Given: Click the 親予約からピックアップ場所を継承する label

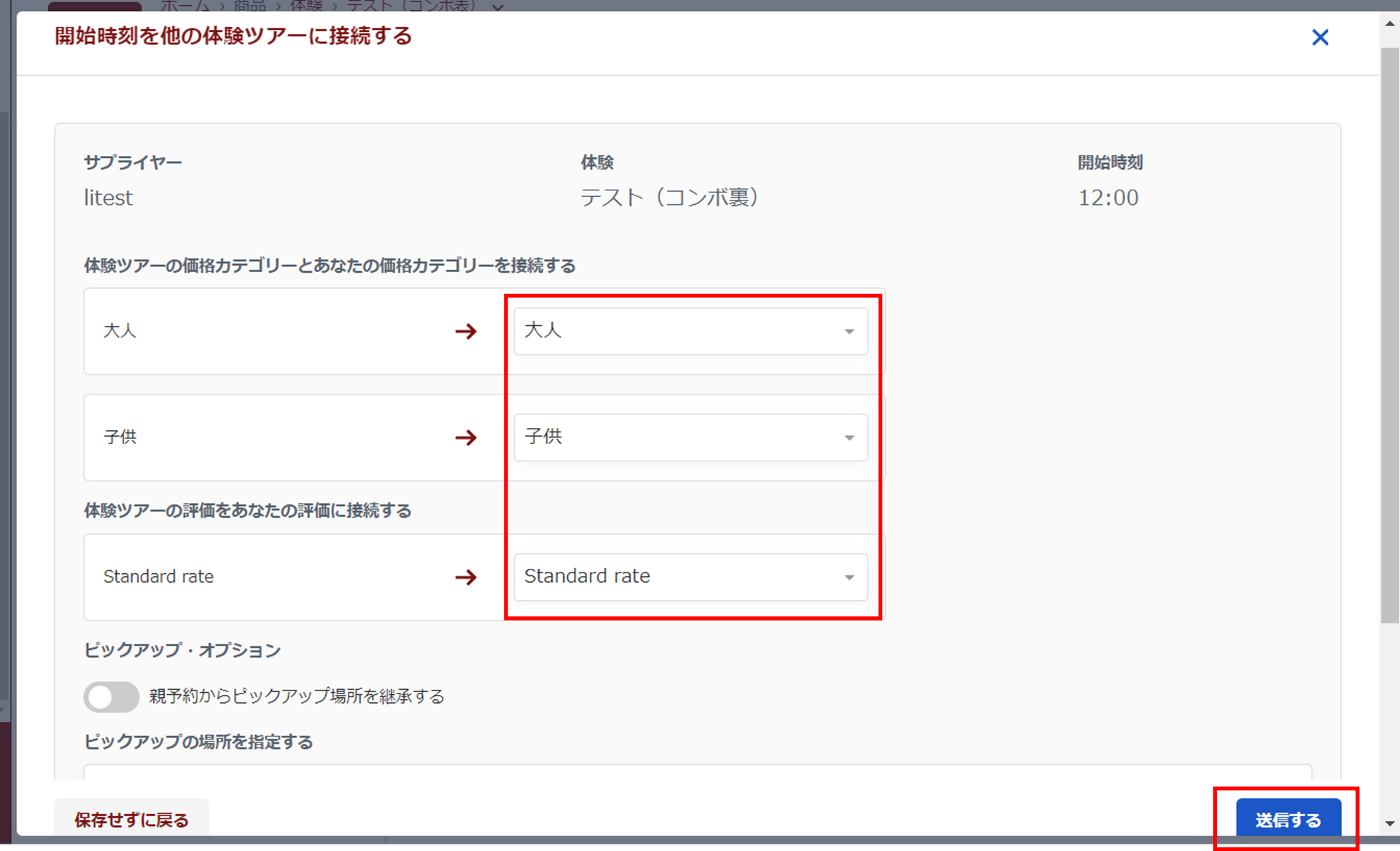Looking at the screenshot, I should point(297,696).
